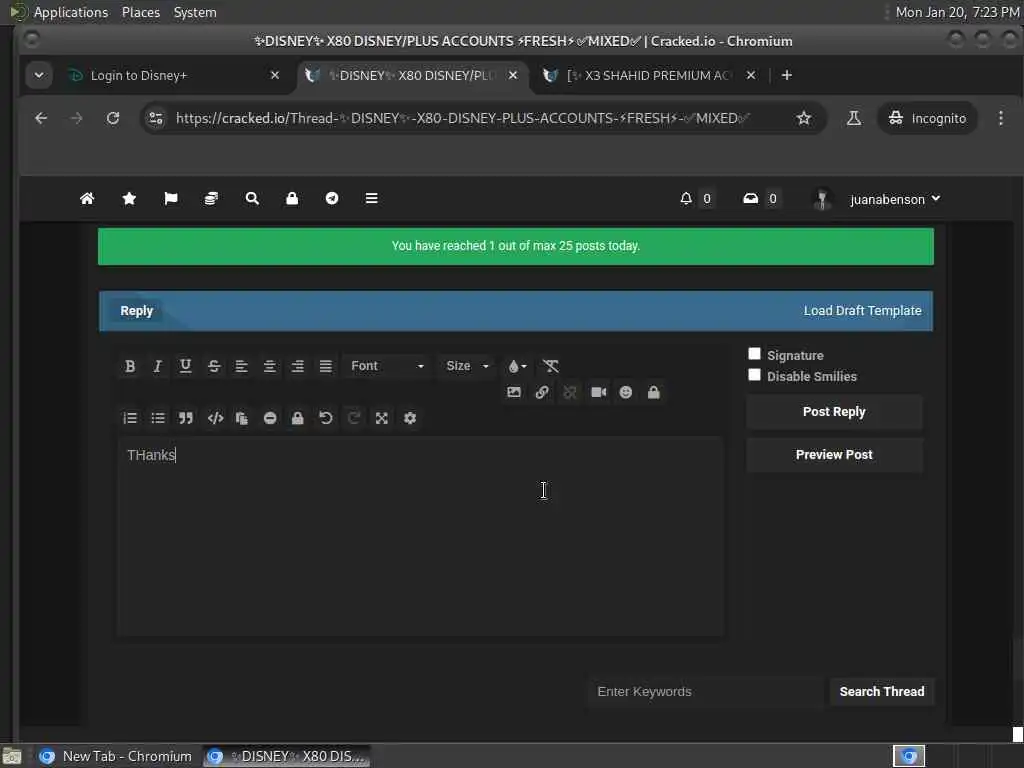1024x768 pixels.
Task: Reload the current page
Action: click(113, 118)
